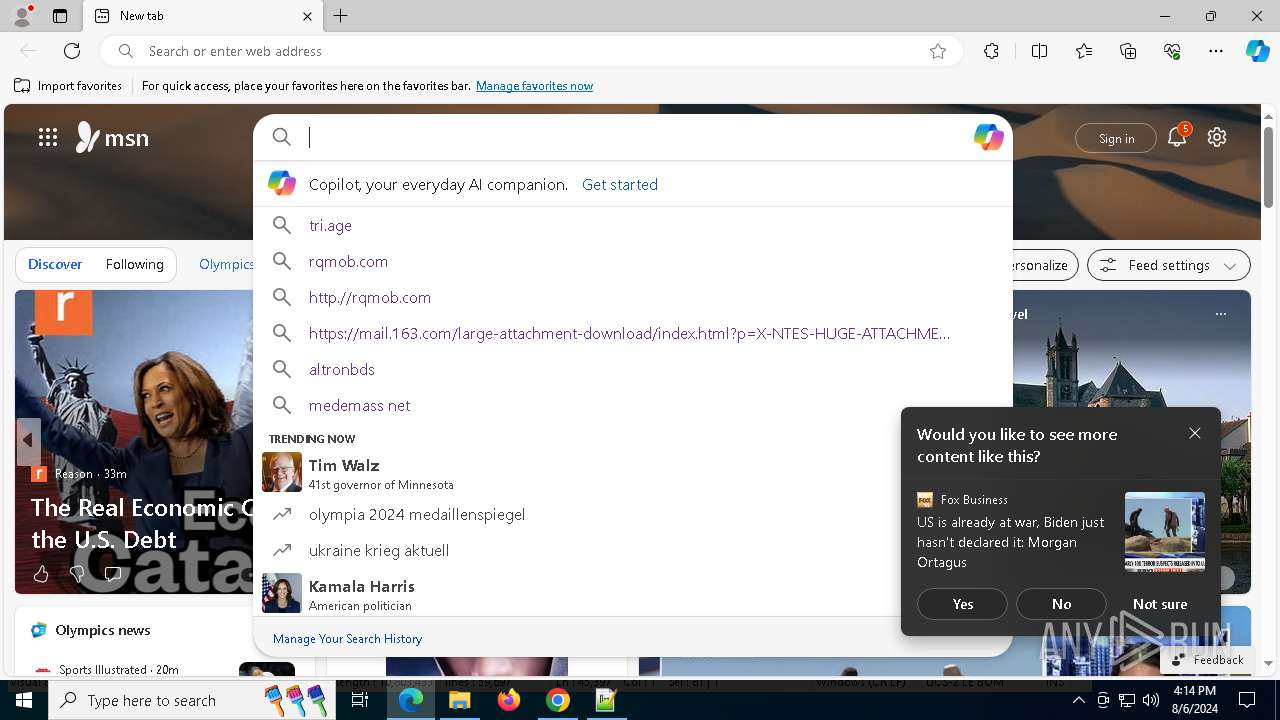The width and height of the screenshot is (1280, 720).
Task: Dislike the Real Economic article
Action: point(77,574)
